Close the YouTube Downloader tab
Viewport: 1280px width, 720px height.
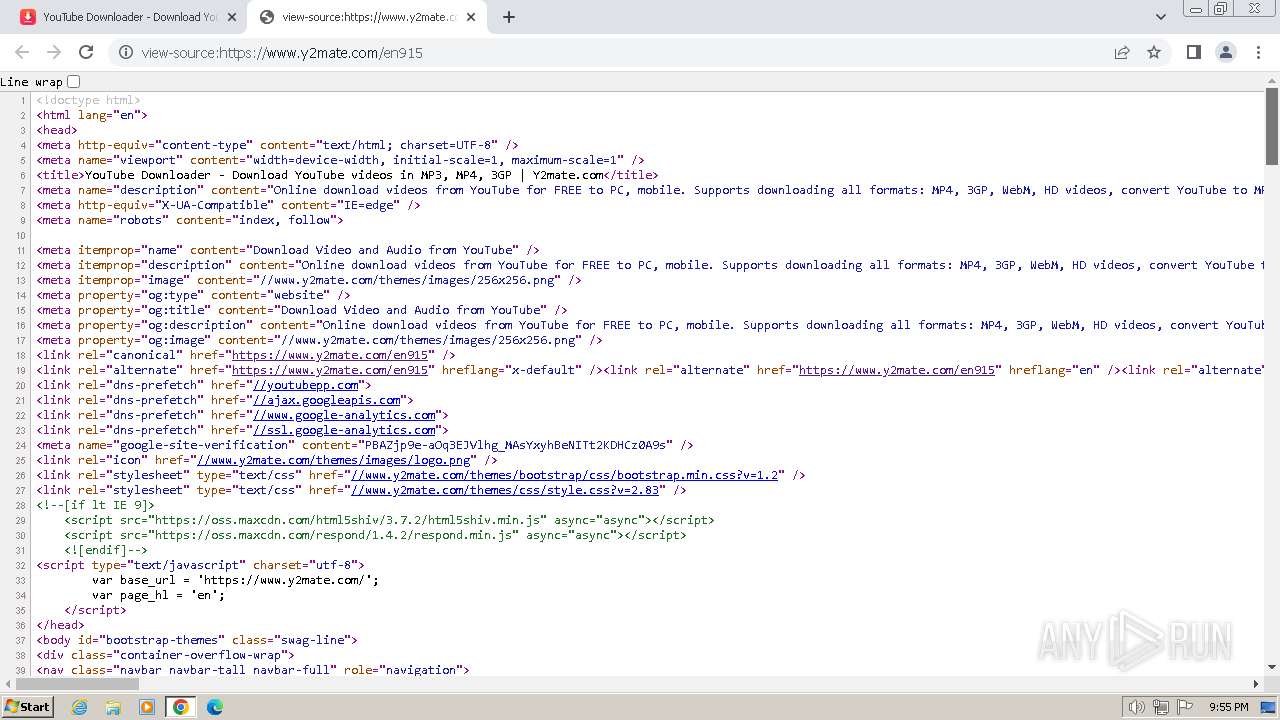pyautogui.click(x=232, y=17)
